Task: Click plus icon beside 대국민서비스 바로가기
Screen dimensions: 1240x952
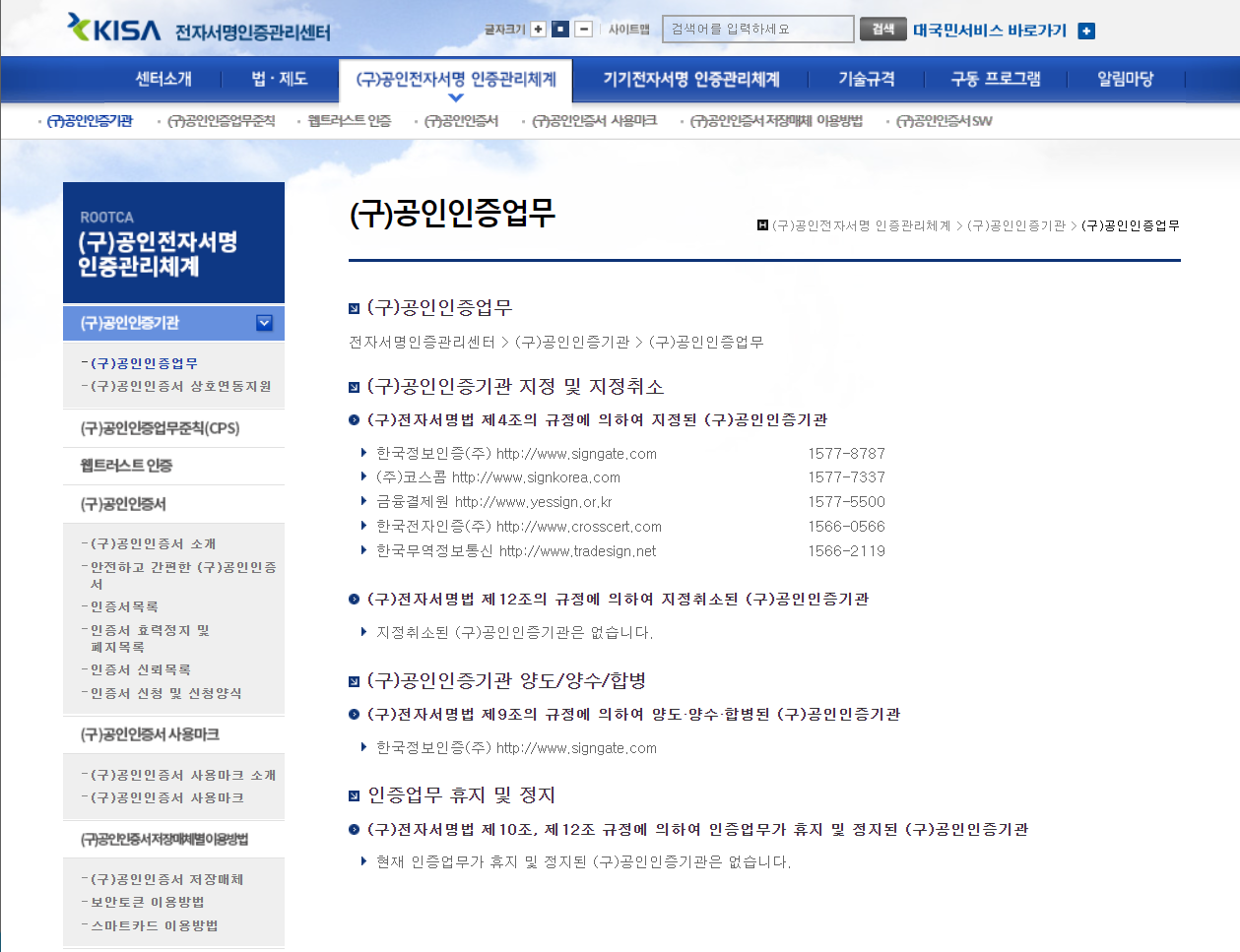Action: click(1086, 31)
